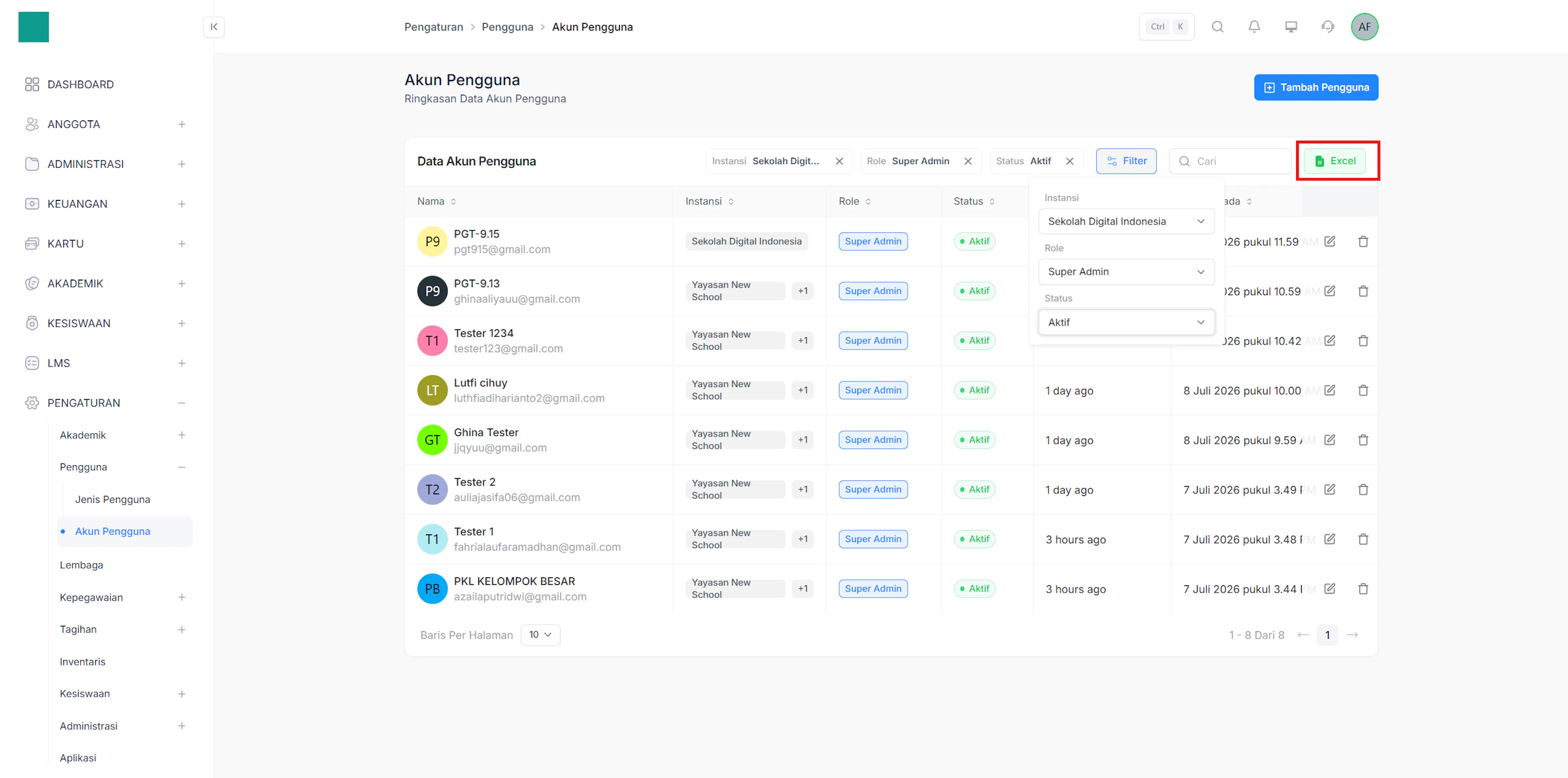The height and width of the screenshot is (778, 1568).
Task: Delete the Tester 1 user row
Action: tap(1363, 539)
